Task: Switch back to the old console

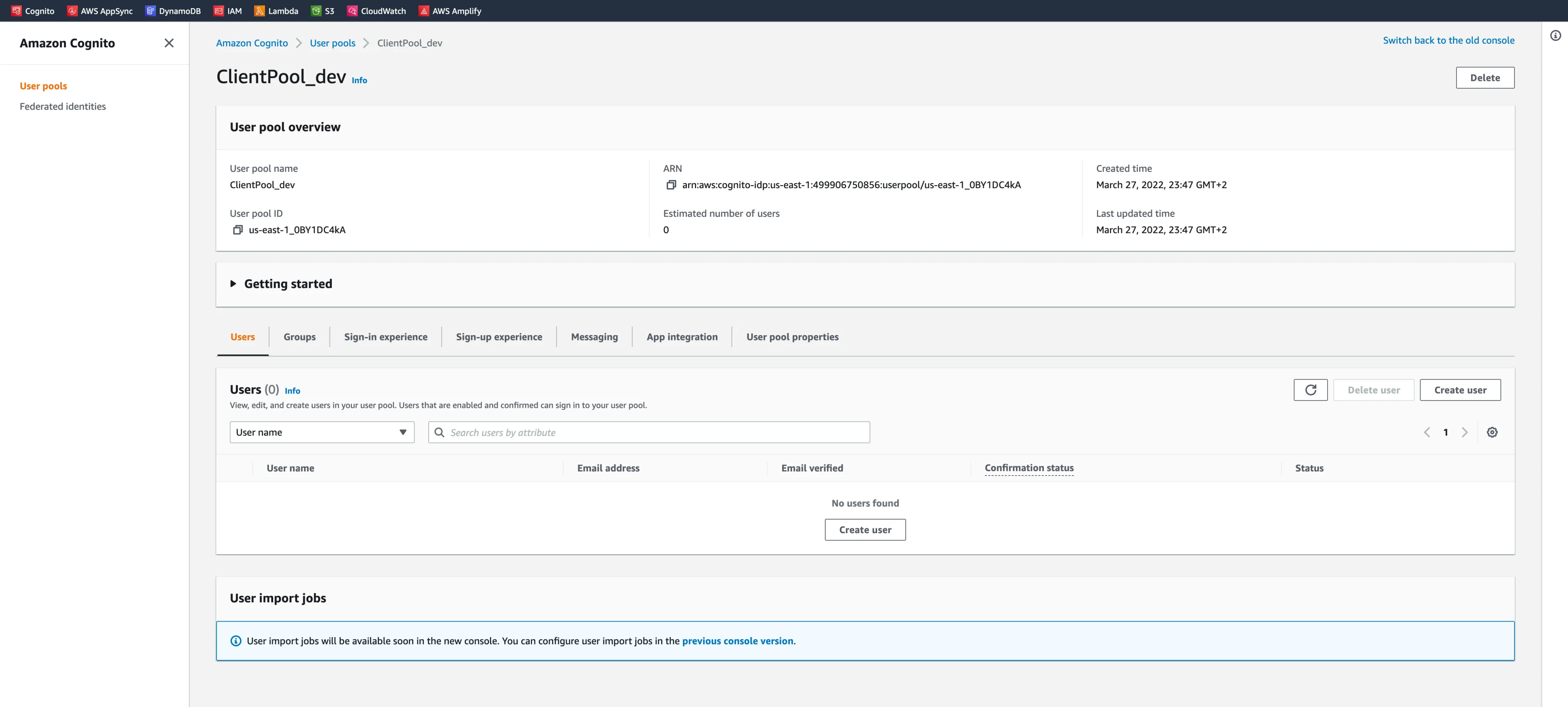Action: coord(1449,40)
